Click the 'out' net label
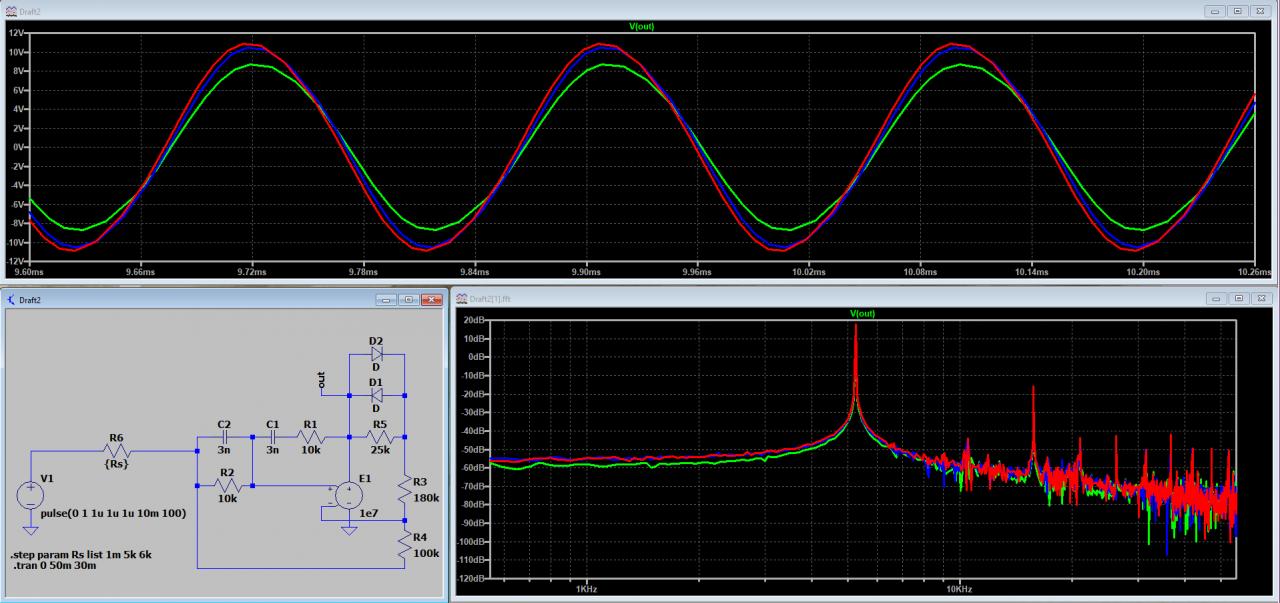1280x603 pixels. pyautogui.click(x=321, y=381)
